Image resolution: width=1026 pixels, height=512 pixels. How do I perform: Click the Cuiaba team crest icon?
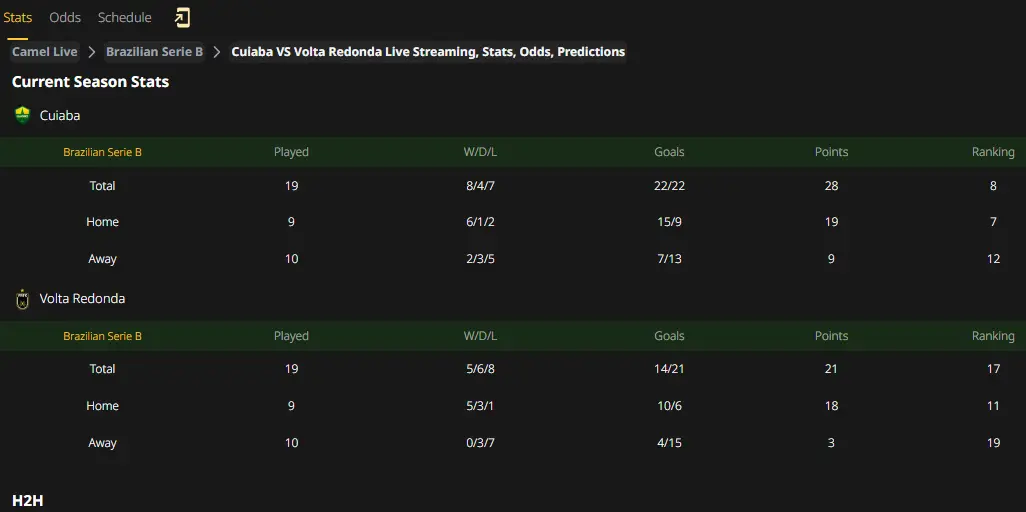pyautogui.click(x=23, y=115)
